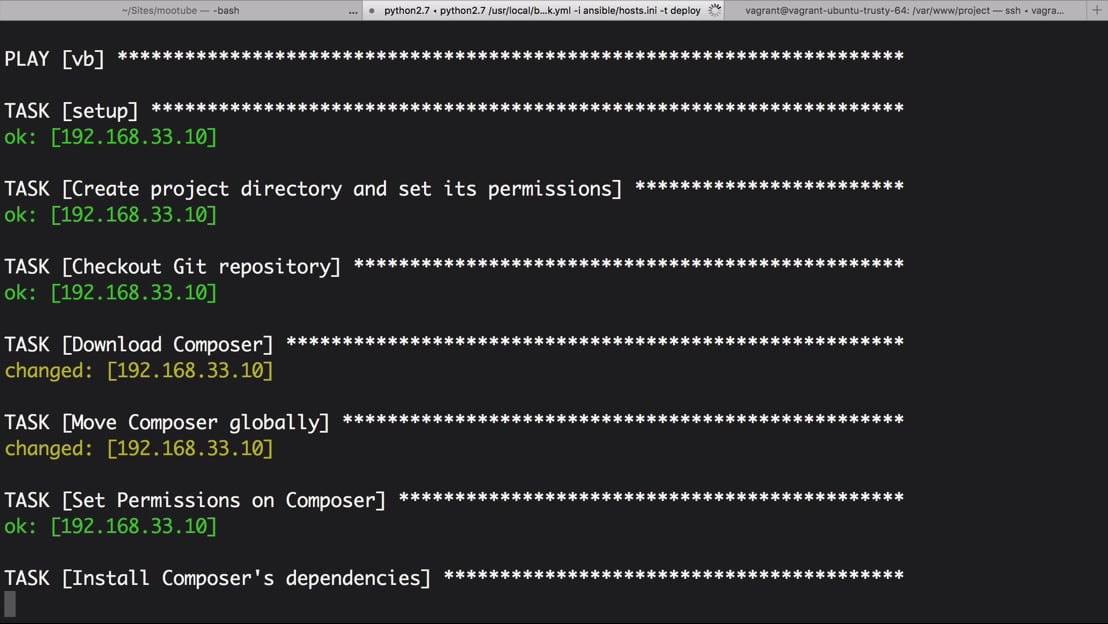Image resolution: width=1108 pixels, height=624 pixels.
Task: Click the plus button to add a new tab
Action: coord(1097,10)
